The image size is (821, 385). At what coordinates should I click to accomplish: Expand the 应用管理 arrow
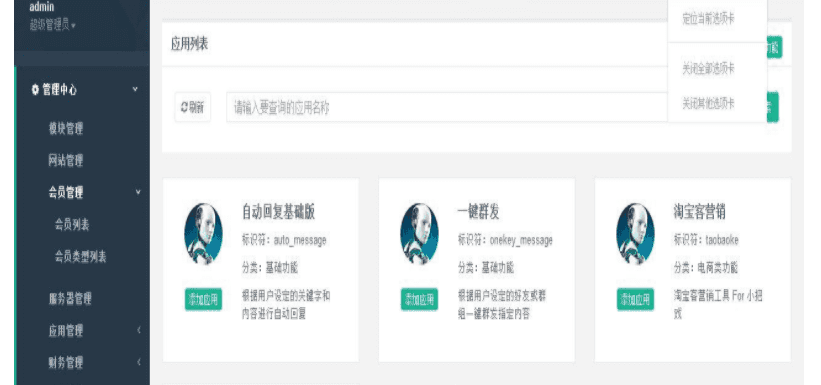click(x=139, y=331)
